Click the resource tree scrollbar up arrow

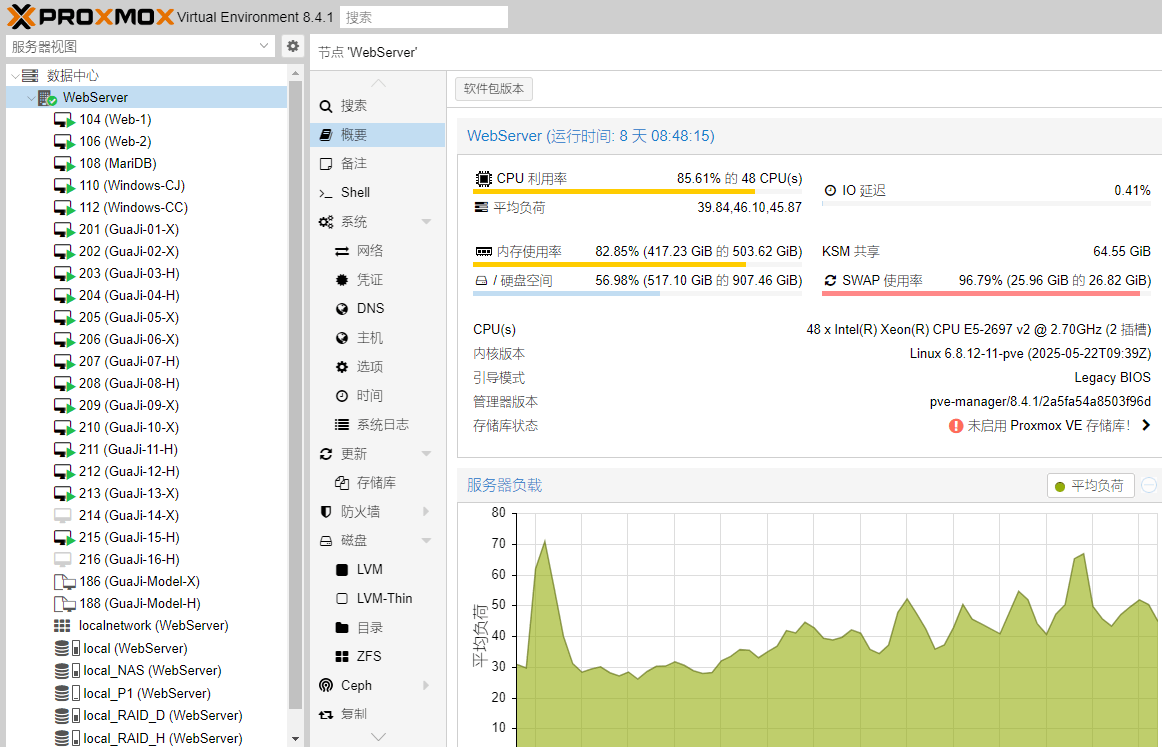click(x=296, y=73)
